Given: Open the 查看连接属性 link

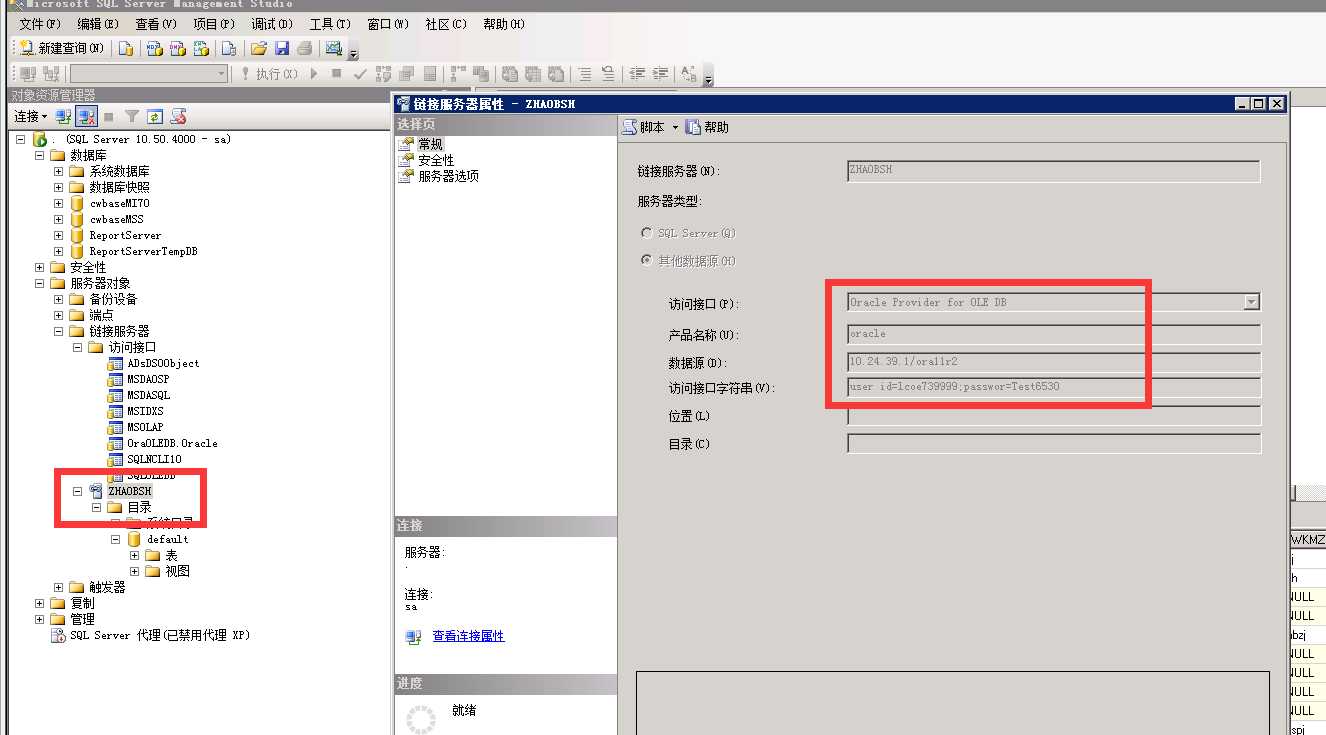Looking at the screenshot, I should pyautogui.click(x=468, y=636).
